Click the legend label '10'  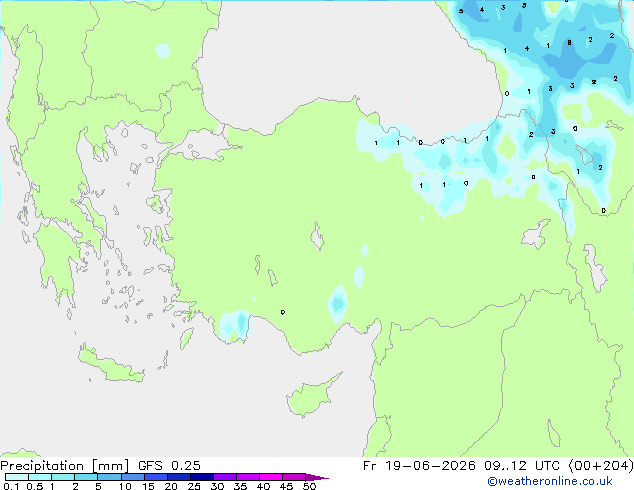click(x=125, y=486)
